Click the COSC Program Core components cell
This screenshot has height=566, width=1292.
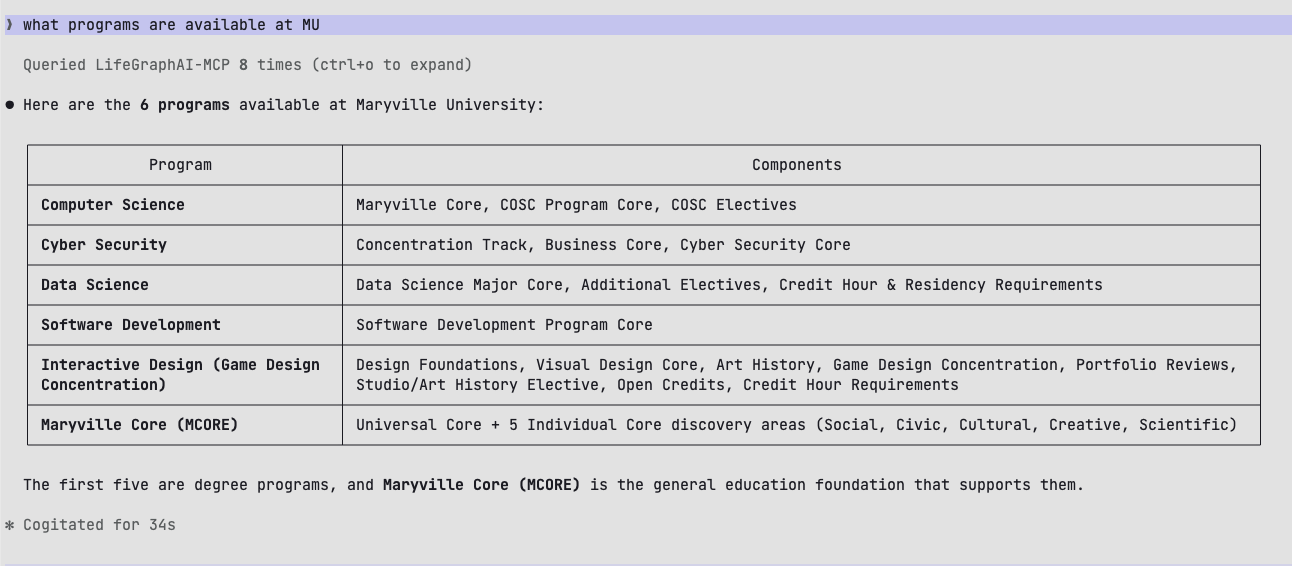click(x=576, y=205)
